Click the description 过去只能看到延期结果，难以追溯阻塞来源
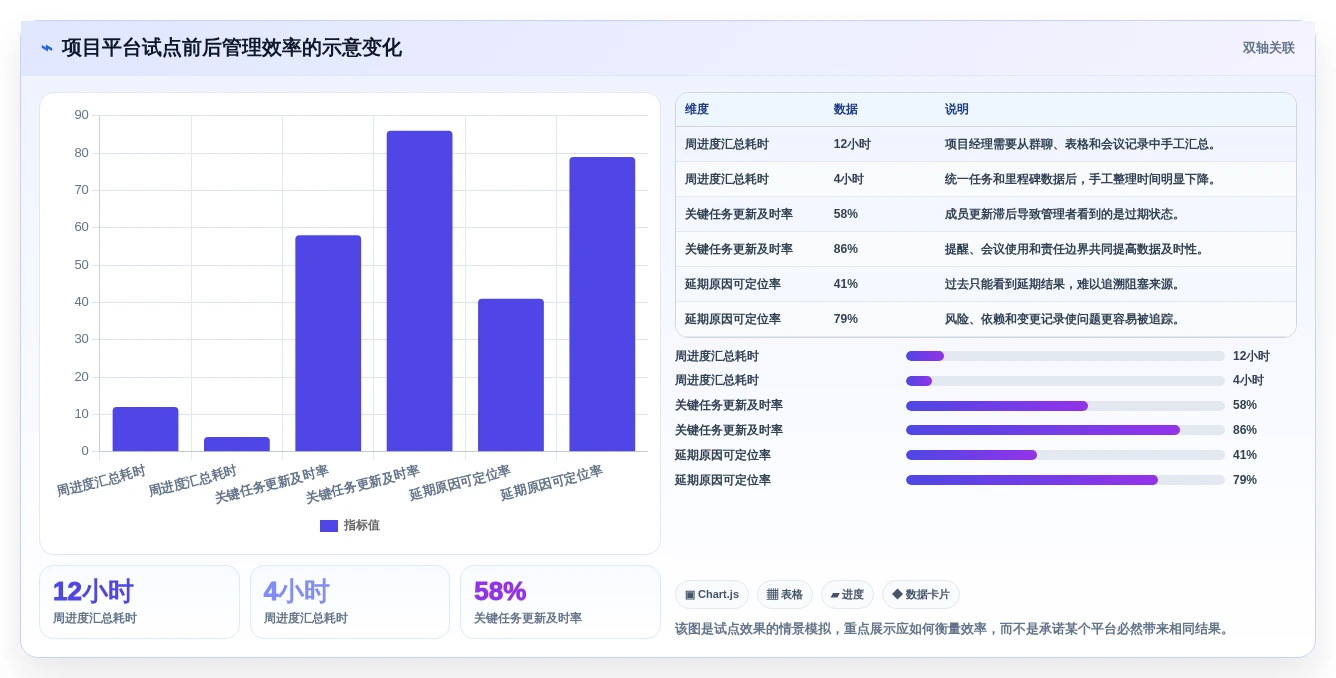1336x678 pixels. tap(1064, 285)
